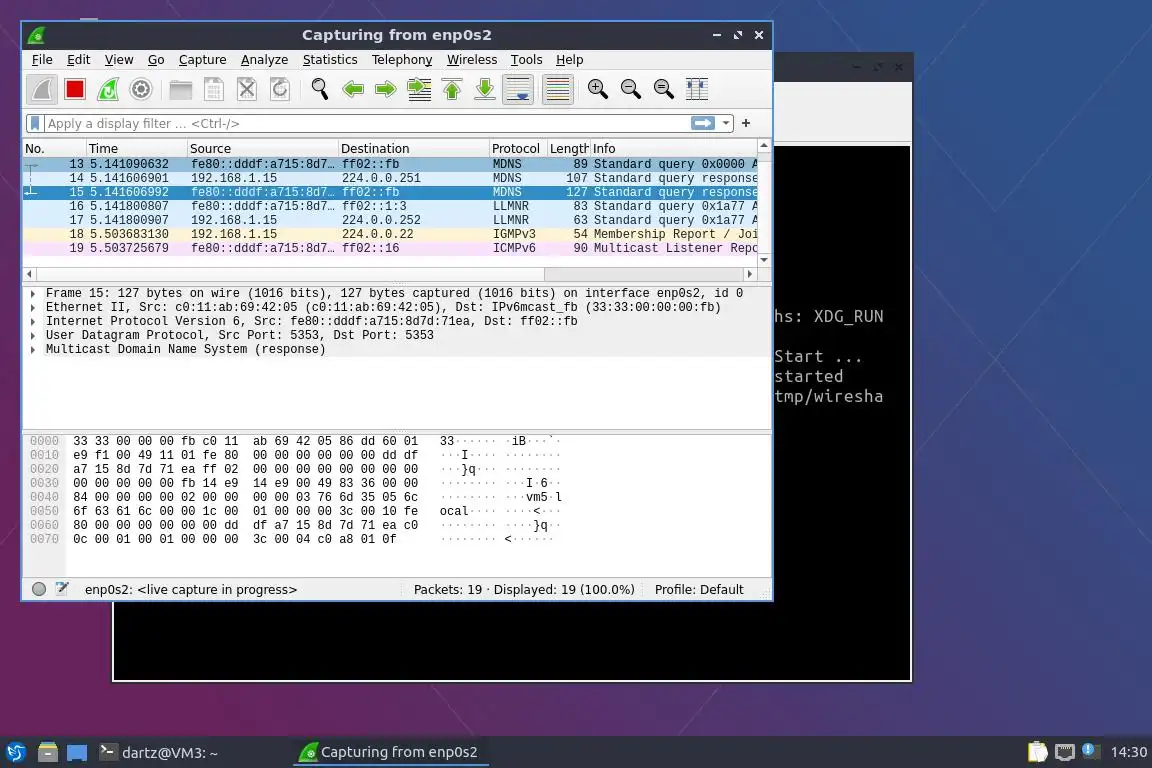Open the Telephony menu
Image resolution: width=1152 pixels, height=768 pixels.
point(402,60)
